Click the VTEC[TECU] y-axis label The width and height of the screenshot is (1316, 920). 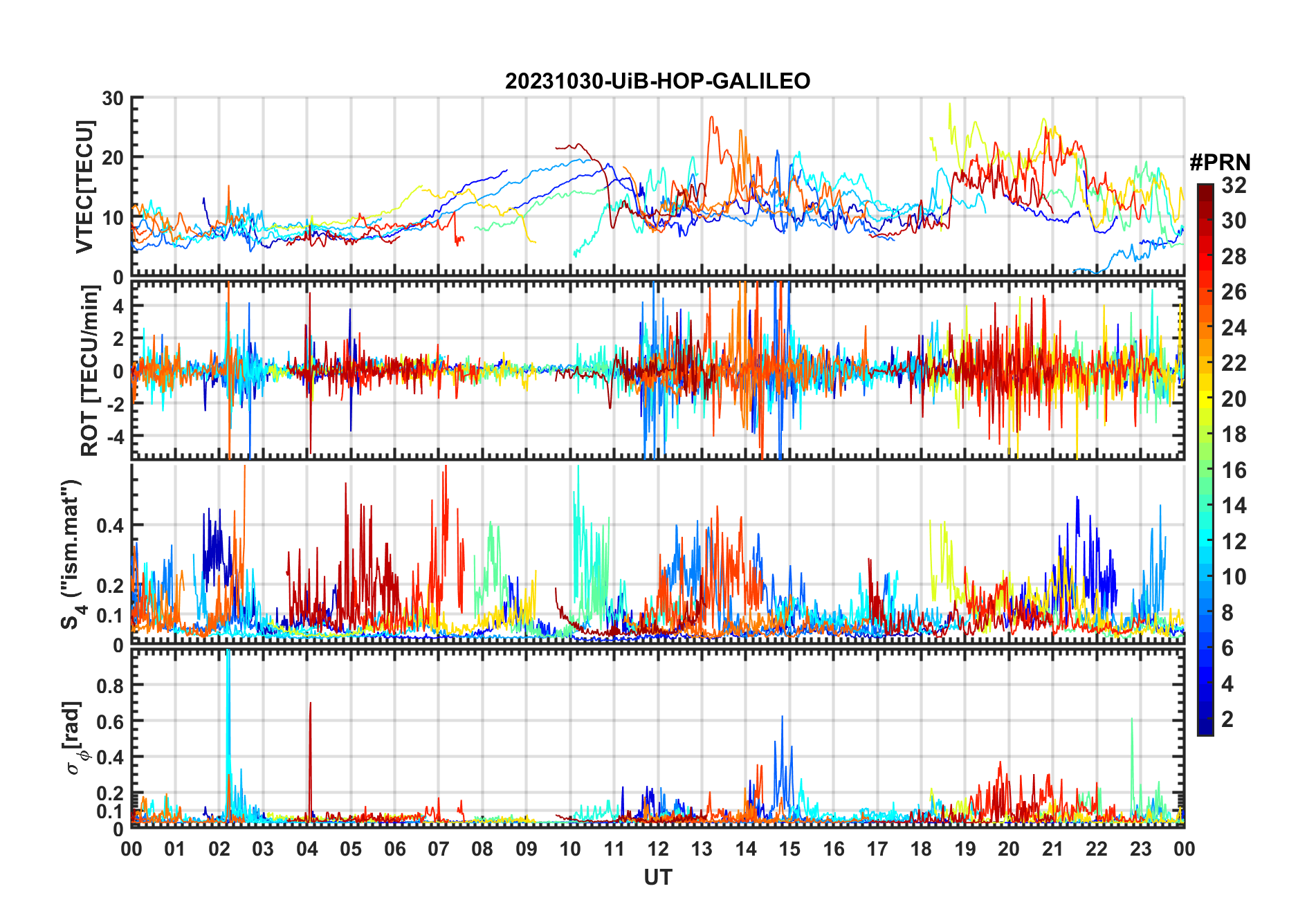coord(84,187)
